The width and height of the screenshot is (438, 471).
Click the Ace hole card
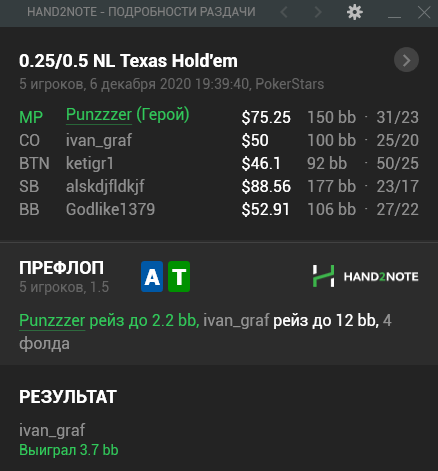click(152, 276)
